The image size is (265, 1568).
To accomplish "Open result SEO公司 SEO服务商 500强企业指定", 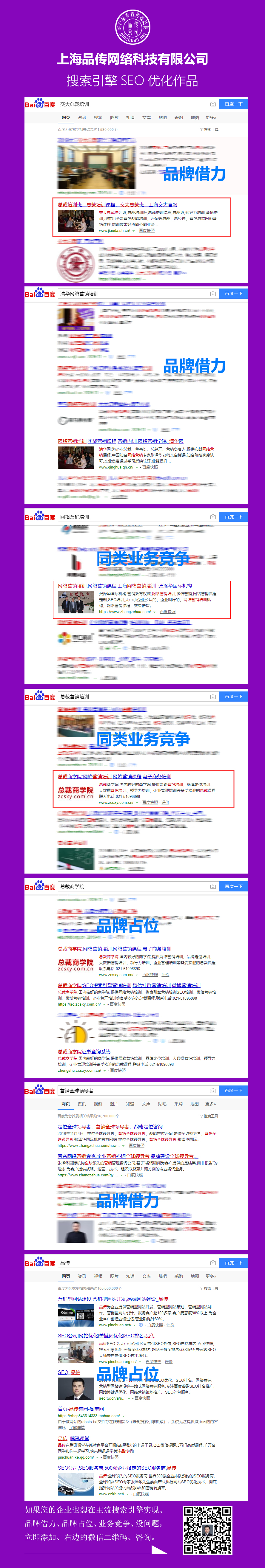I will click(117, 1468).
